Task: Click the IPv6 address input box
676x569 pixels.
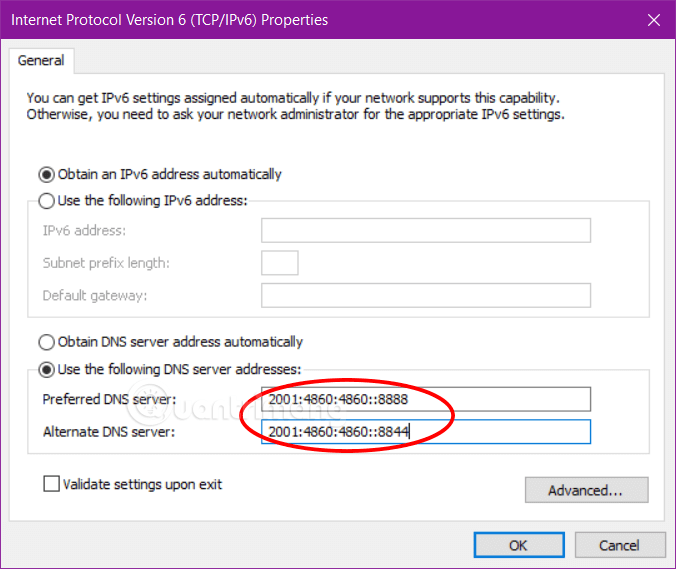Action: point(425,231)
